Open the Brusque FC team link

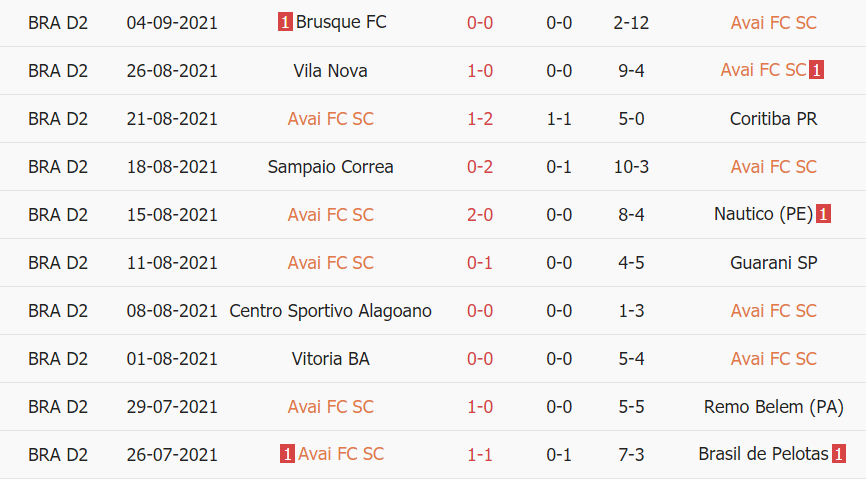pyautogui.click(x=341, y=22)
